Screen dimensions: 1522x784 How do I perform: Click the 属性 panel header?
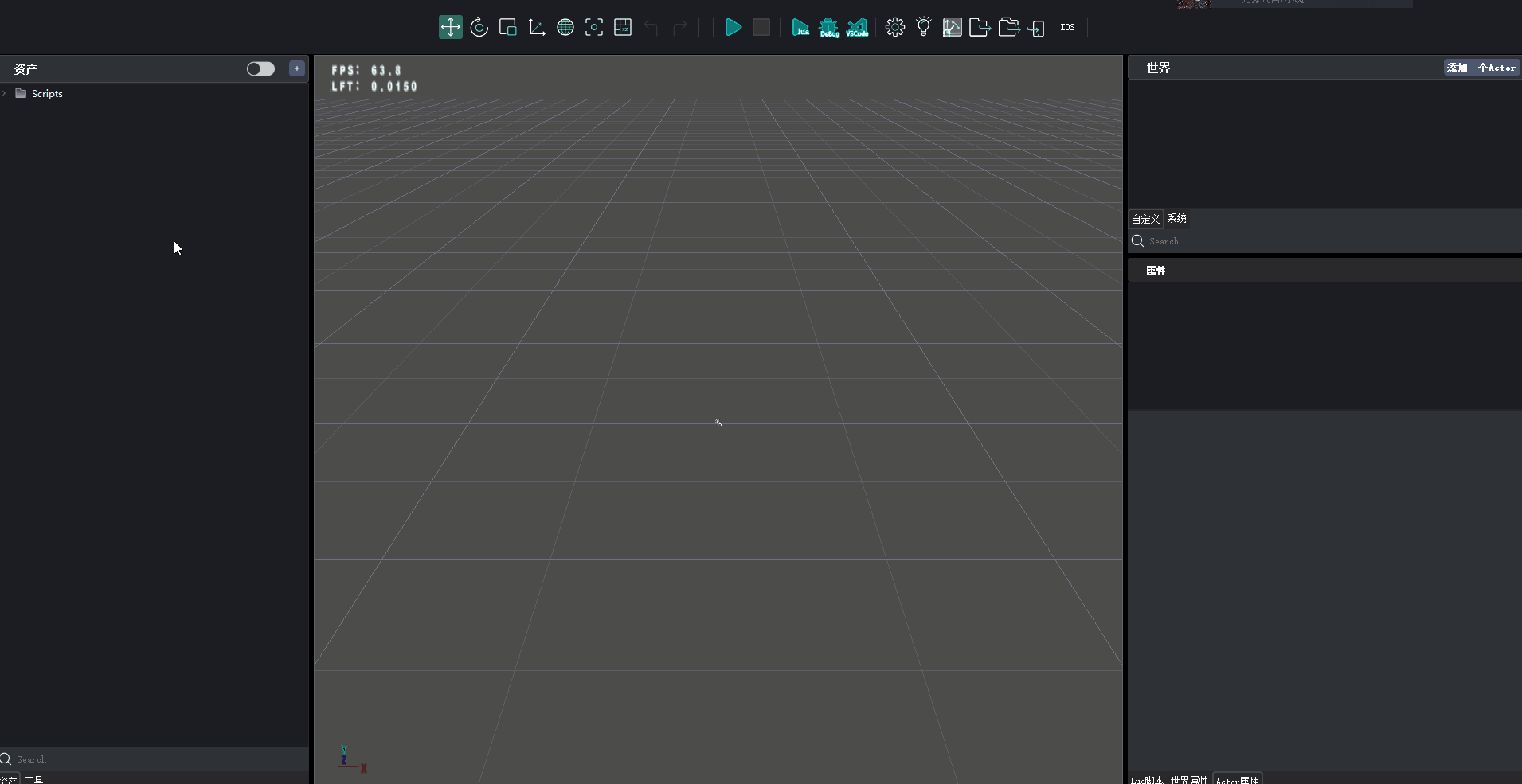pyautogui.click(x=1325, y=271)
